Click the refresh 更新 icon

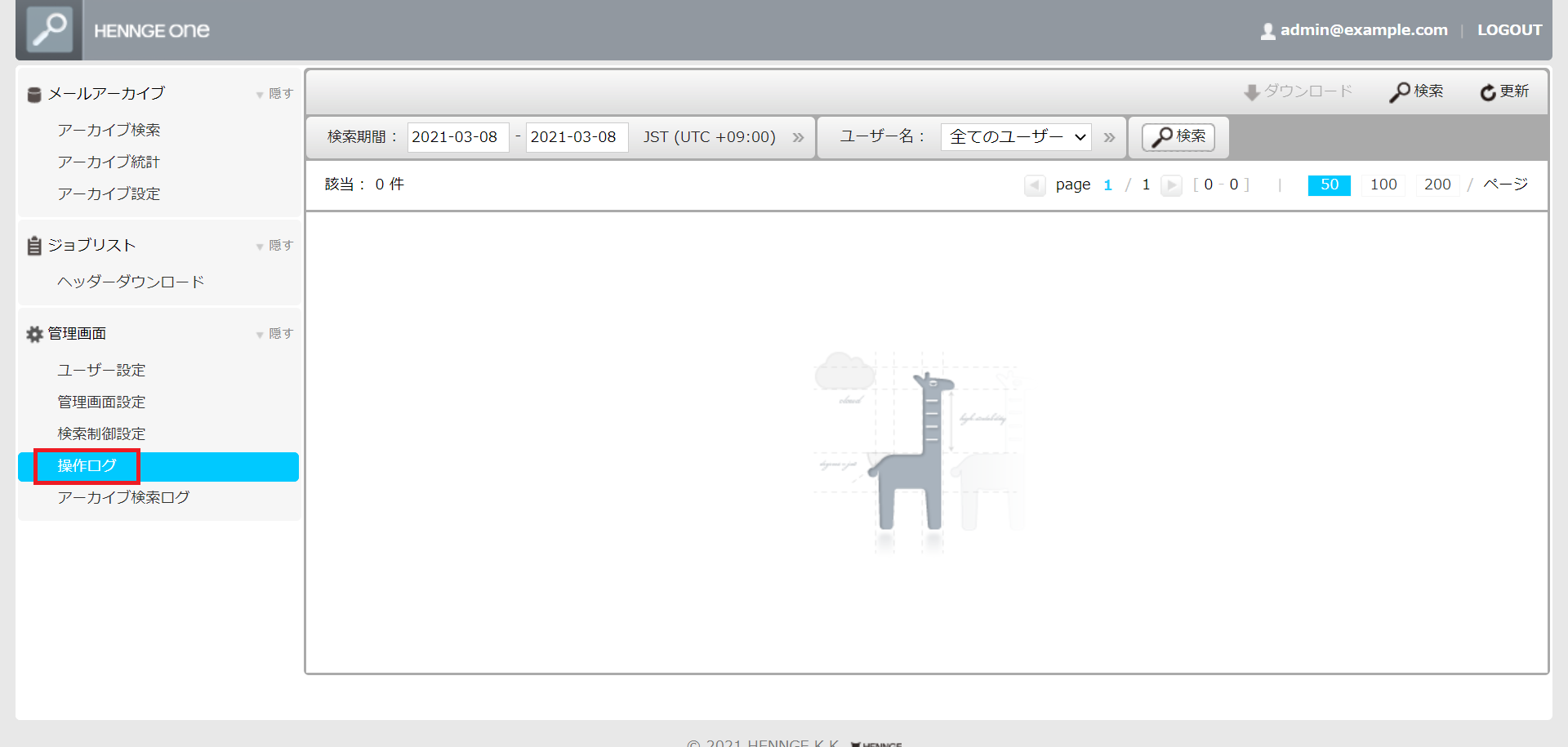click(1487, 92)
